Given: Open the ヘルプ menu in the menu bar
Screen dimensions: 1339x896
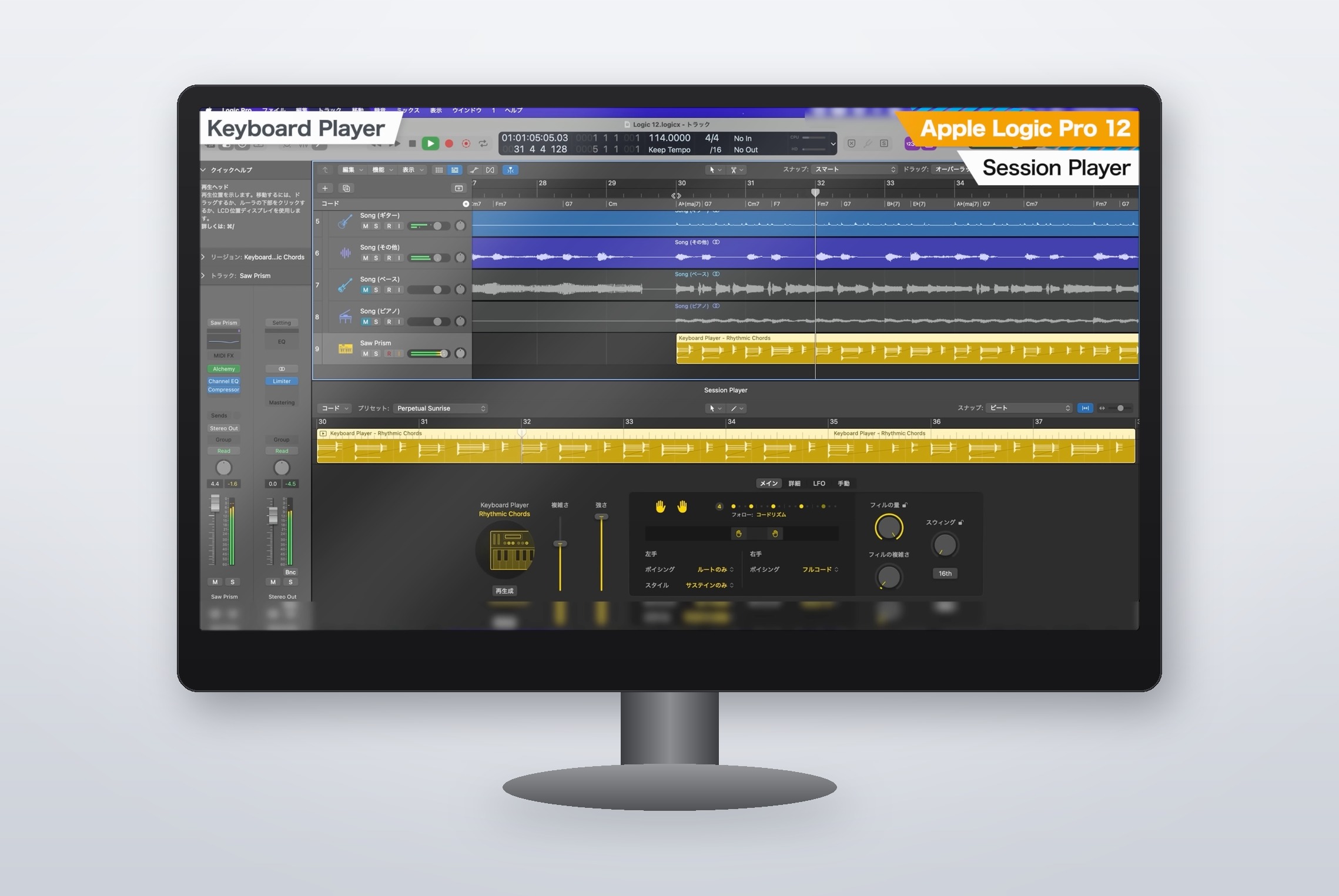Looking at the screenshot, I should click(x=513, y=110).
